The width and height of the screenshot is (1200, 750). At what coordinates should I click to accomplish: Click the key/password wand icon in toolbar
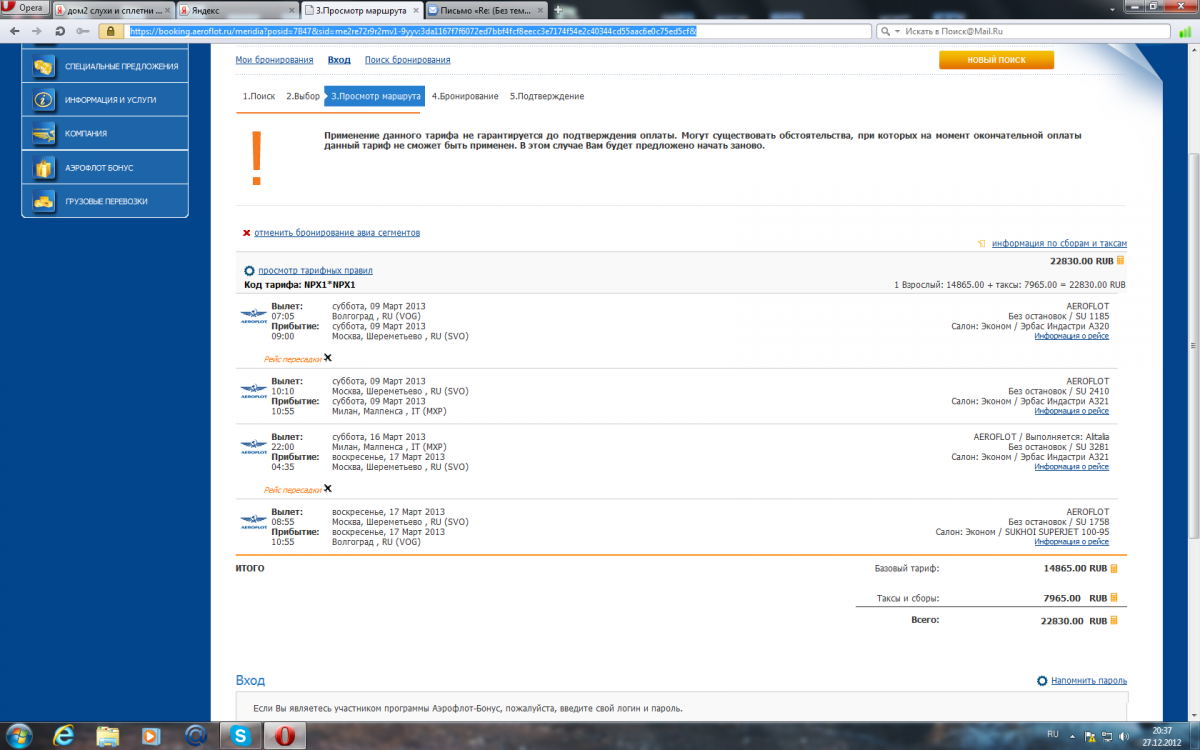tap(84, 31)
